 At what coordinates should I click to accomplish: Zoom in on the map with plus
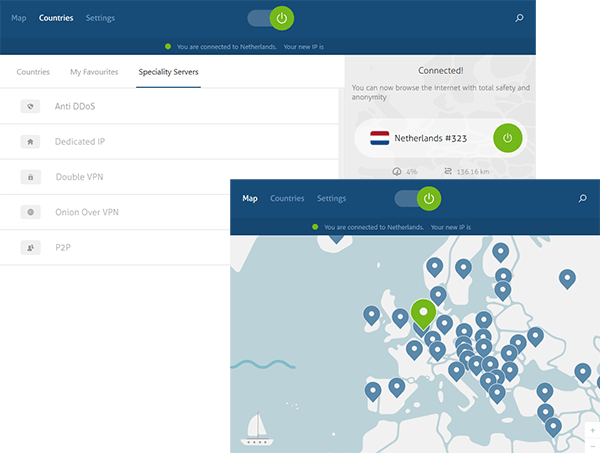point(592,430)
